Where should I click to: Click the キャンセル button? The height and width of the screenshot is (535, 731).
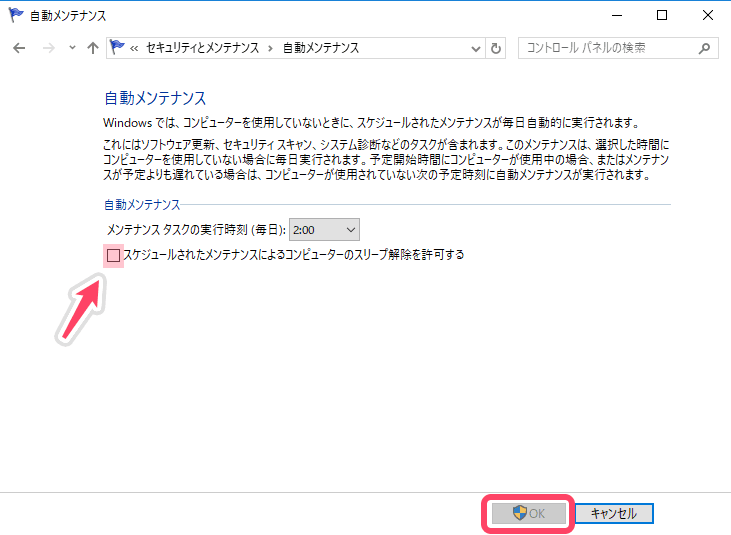click(614, 513)
